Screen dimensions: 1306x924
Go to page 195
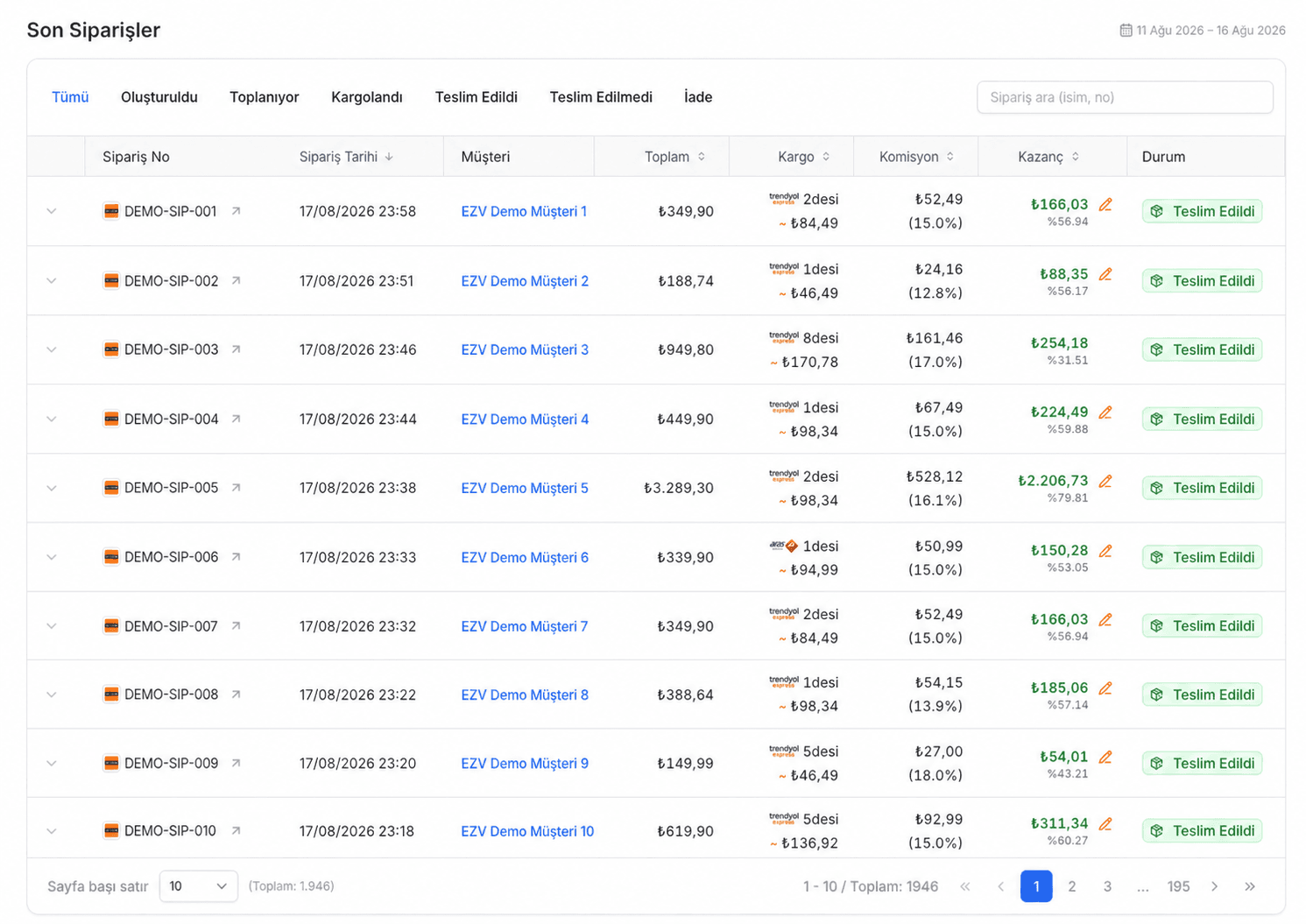tap(1178, 886)
